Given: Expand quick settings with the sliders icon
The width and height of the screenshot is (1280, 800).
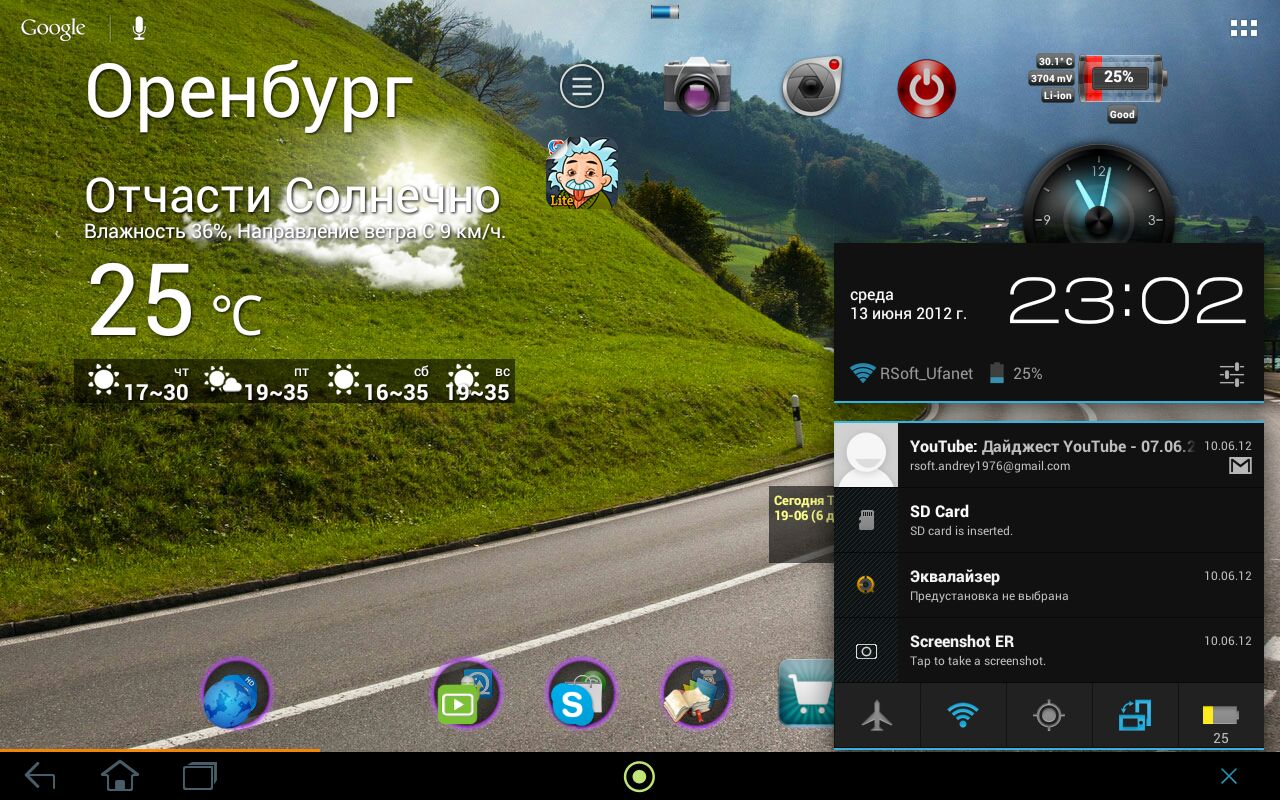Looking at the screenshot, I should (1231, 374).
